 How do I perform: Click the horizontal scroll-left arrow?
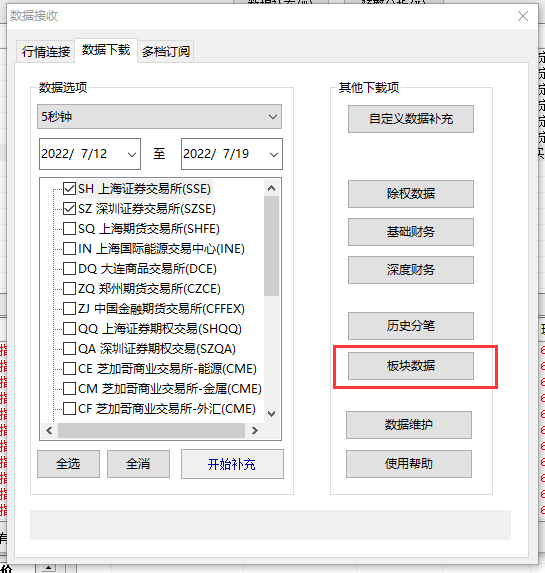[x=49, y=430]
